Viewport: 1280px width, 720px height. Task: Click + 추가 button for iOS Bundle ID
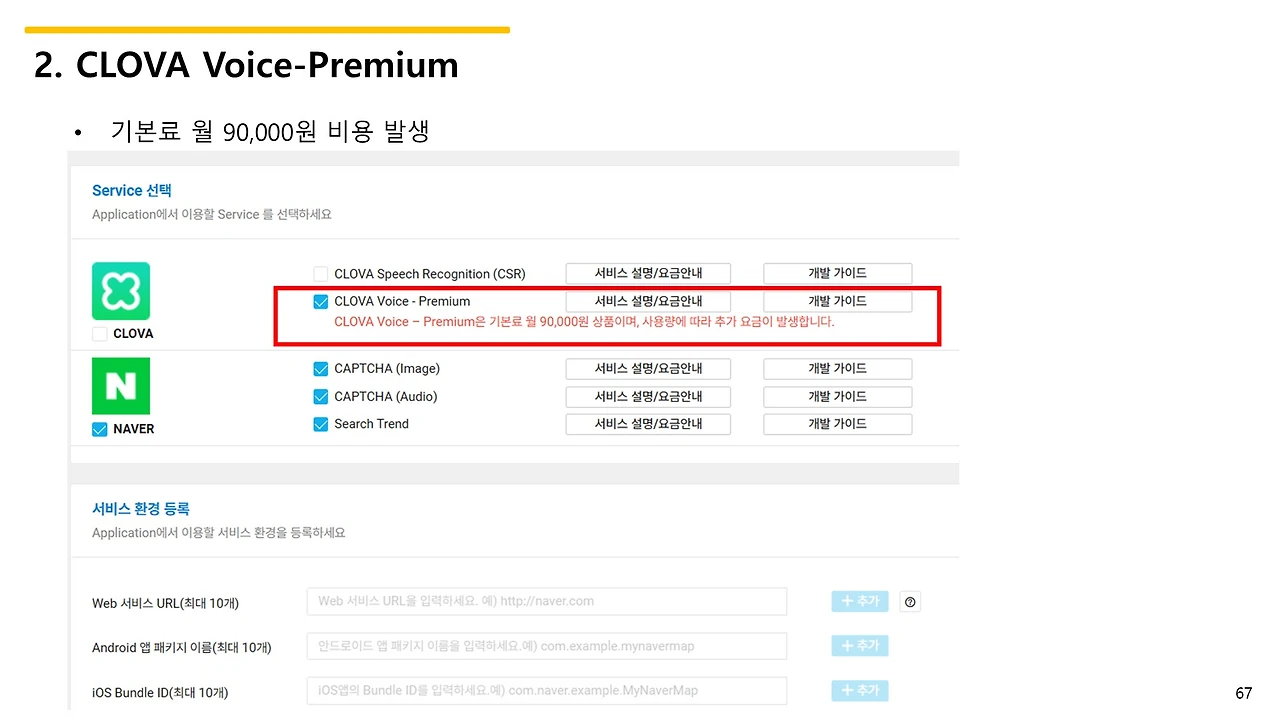click(860, 691)
